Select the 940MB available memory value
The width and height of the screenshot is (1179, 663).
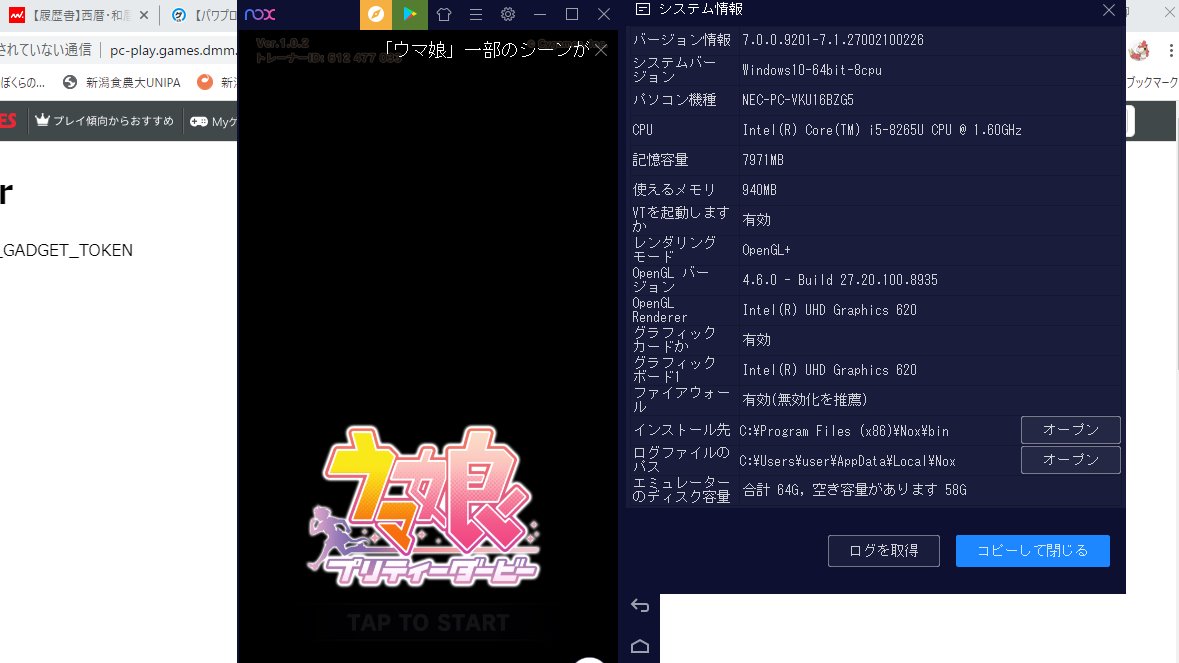[759, 190]
